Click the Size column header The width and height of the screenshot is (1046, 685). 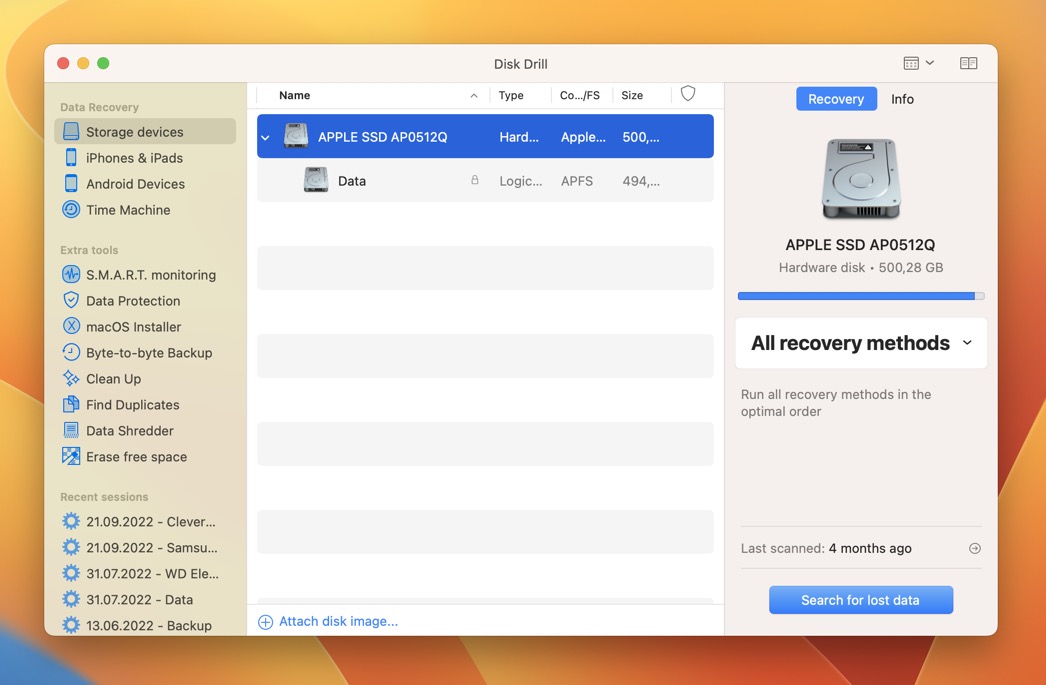[632, 95]
